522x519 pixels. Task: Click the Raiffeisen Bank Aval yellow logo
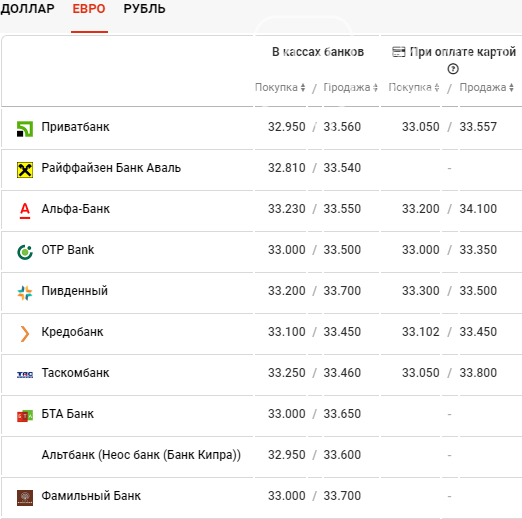(x=25, y=170)
